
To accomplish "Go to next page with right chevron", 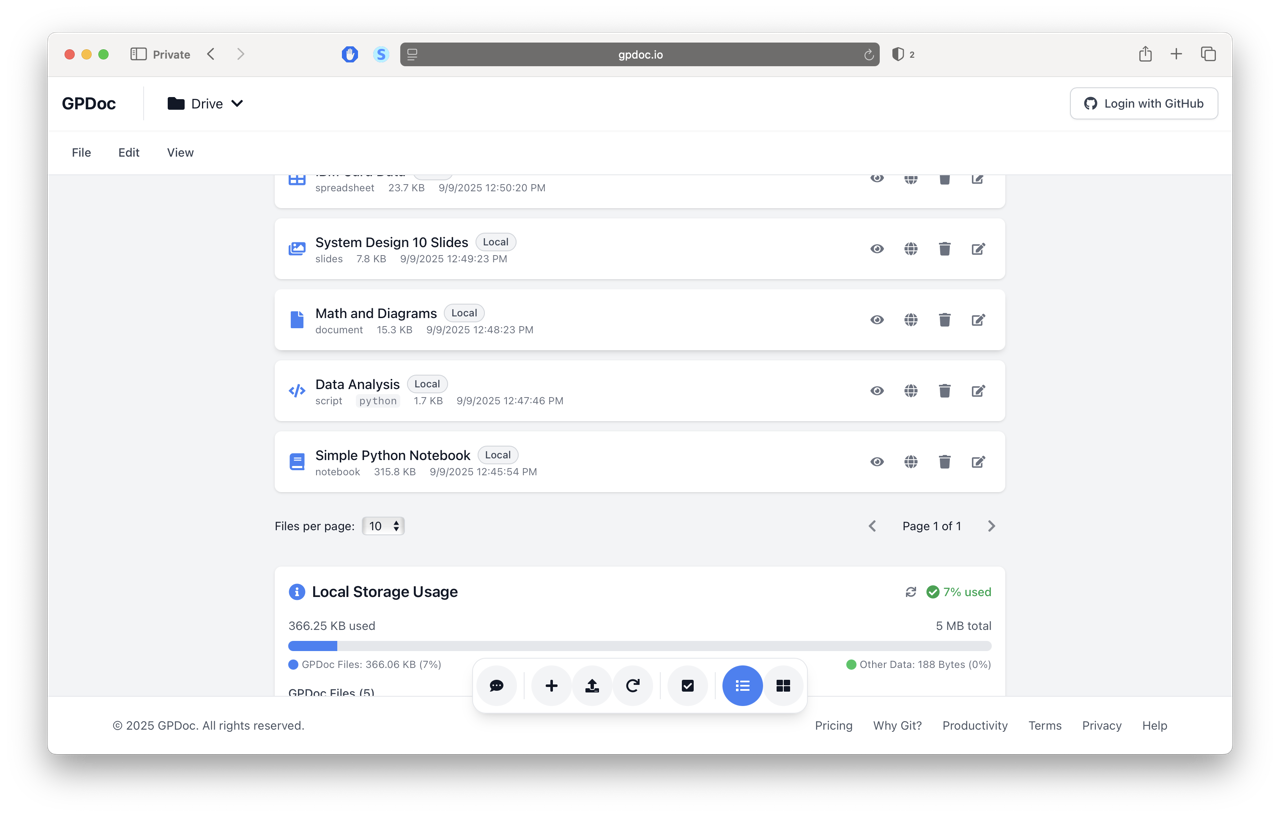I will (x=991, y=526).
